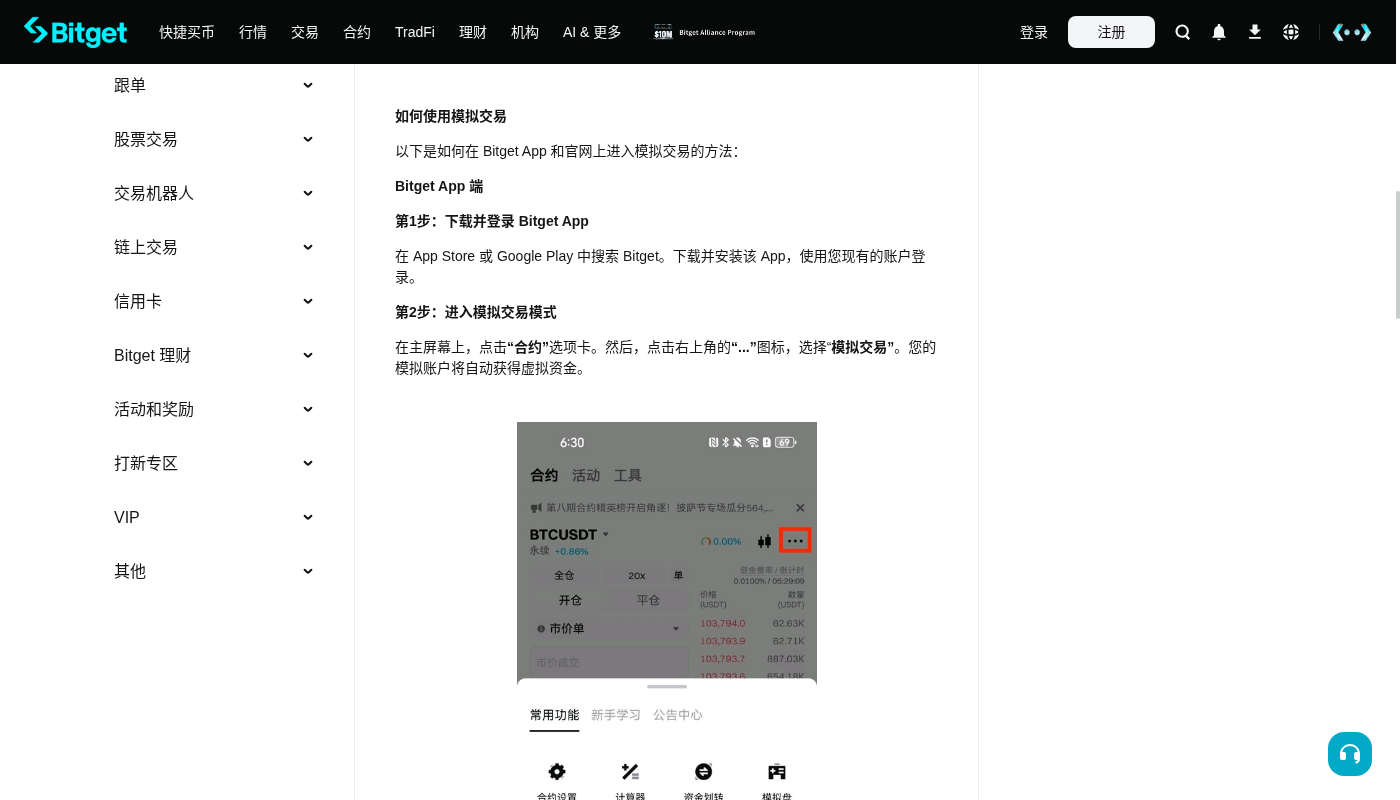1400x800 pixels.
Task: Click the app screenshot tutorial image
Action: pyautogui.click(x=667, y=611)
